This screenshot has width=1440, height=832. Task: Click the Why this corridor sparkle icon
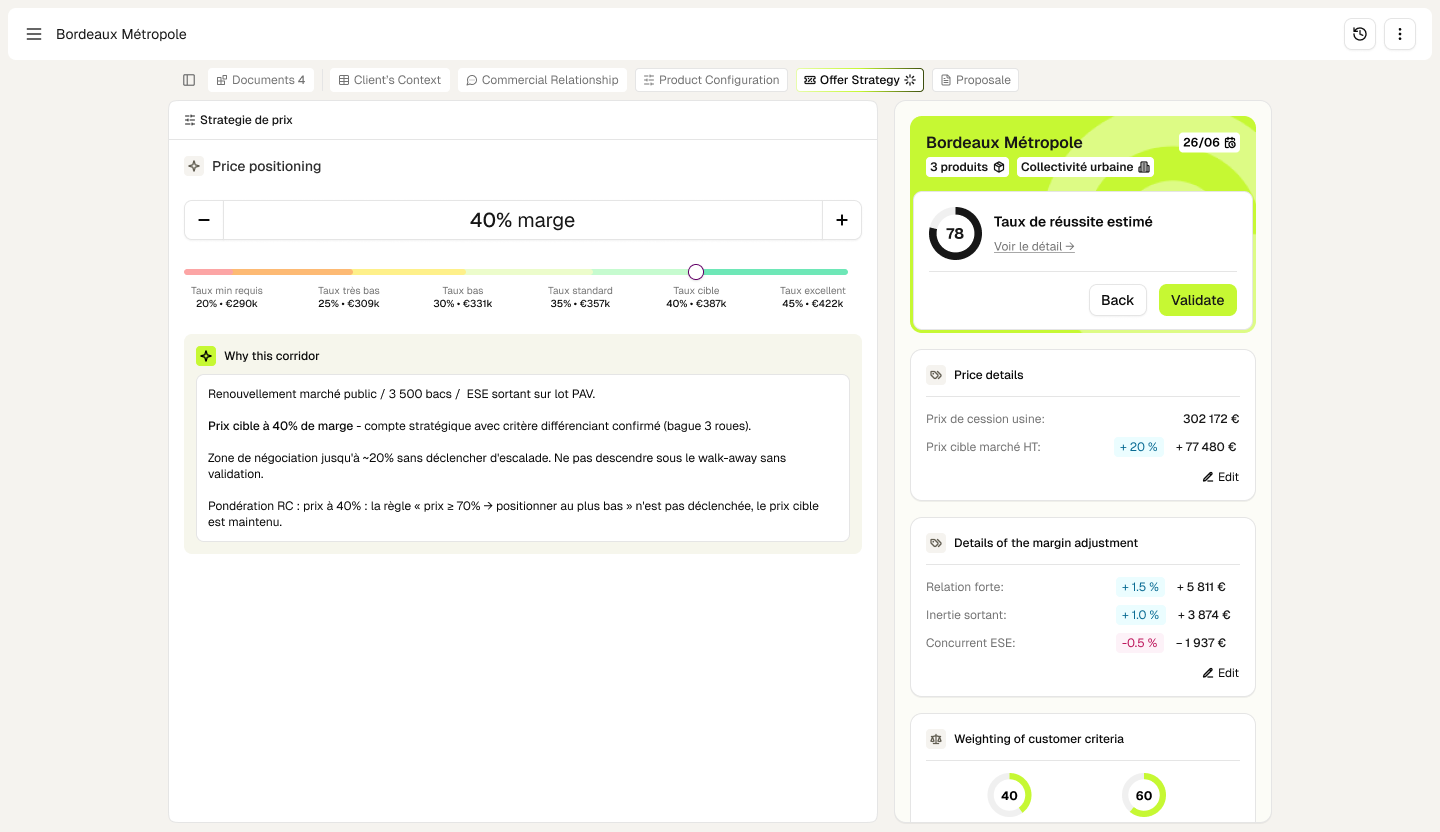point(206,356)
